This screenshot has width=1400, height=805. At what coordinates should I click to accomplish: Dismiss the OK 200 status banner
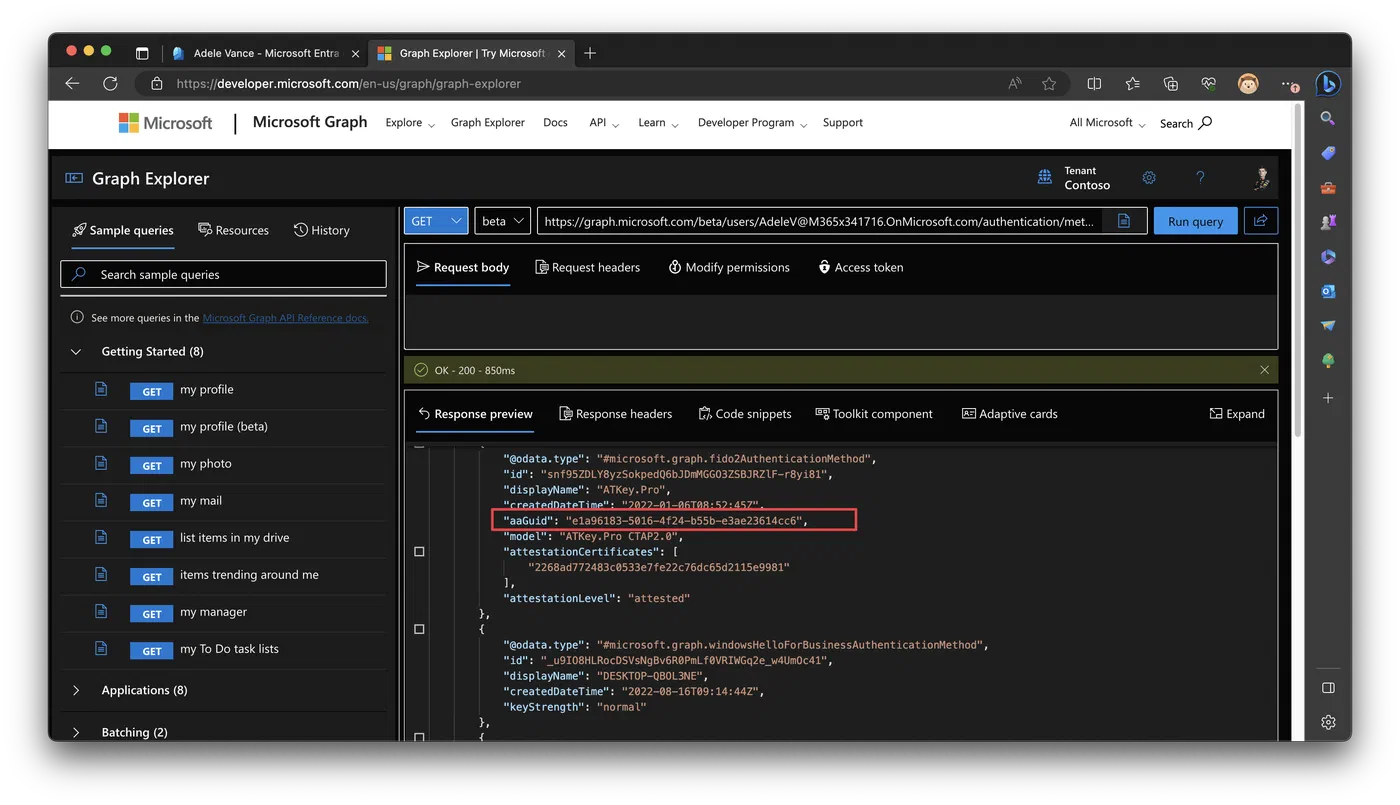1264,370
